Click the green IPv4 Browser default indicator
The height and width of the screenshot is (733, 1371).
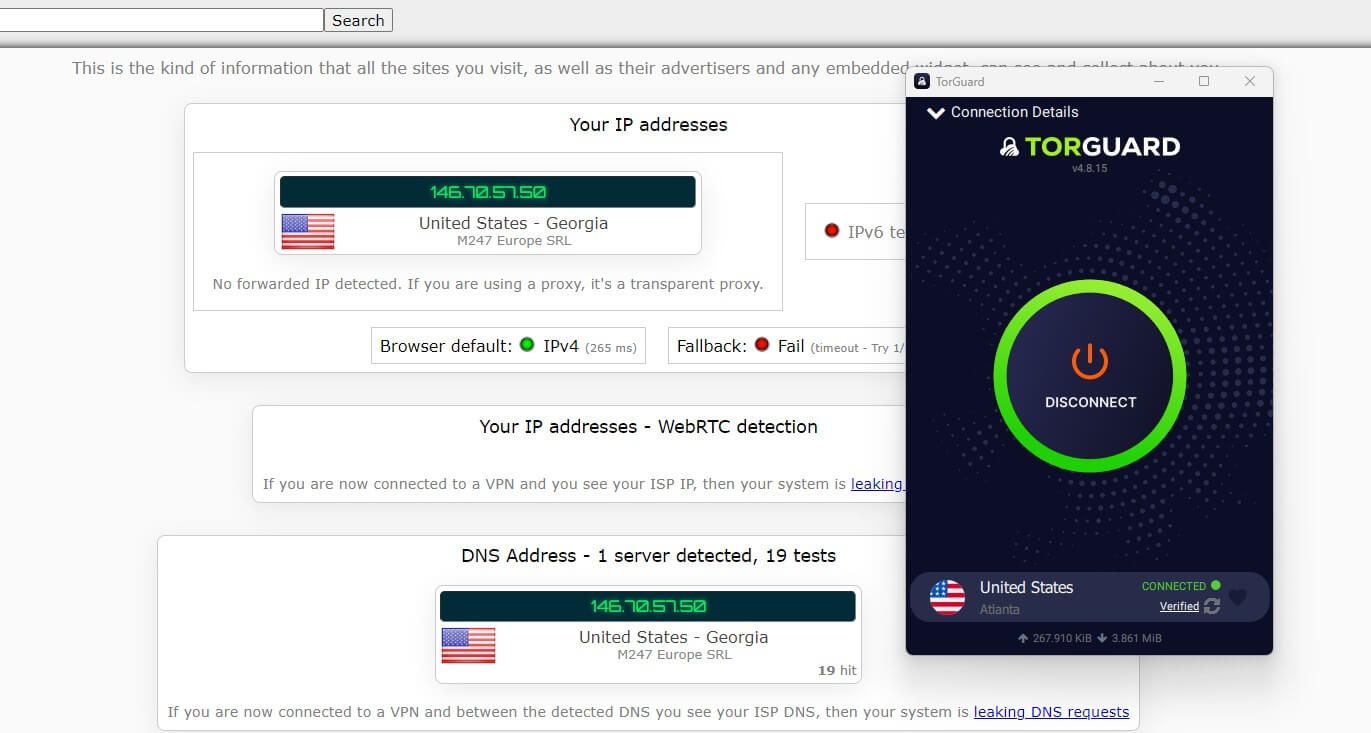tap(527, 345)
